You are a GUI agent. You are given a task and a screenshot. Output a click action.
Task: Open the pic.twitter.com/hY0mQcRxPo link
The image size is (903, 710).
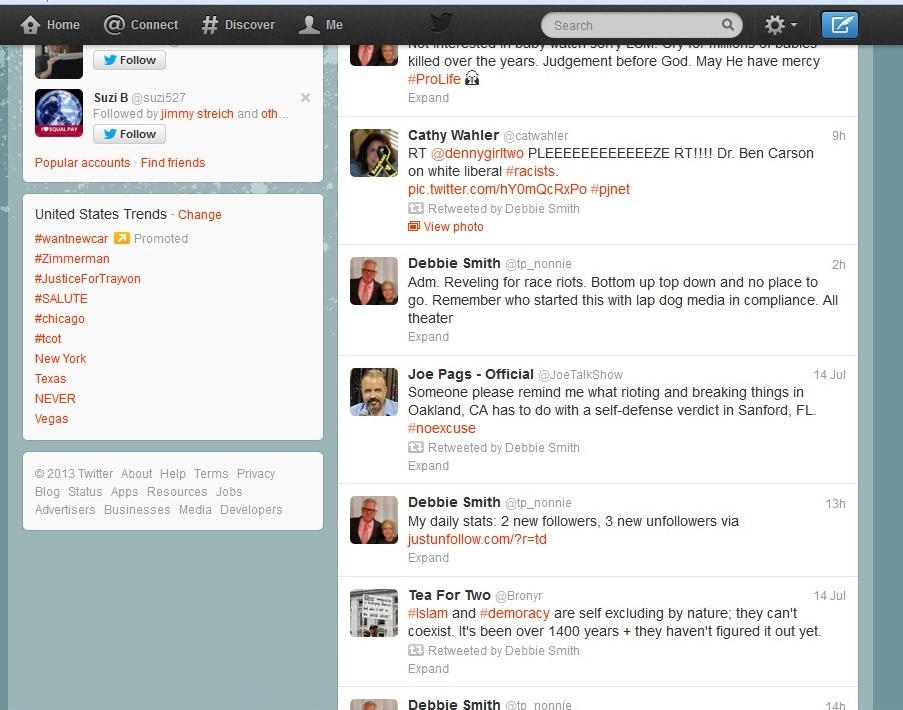coord(498,189)
